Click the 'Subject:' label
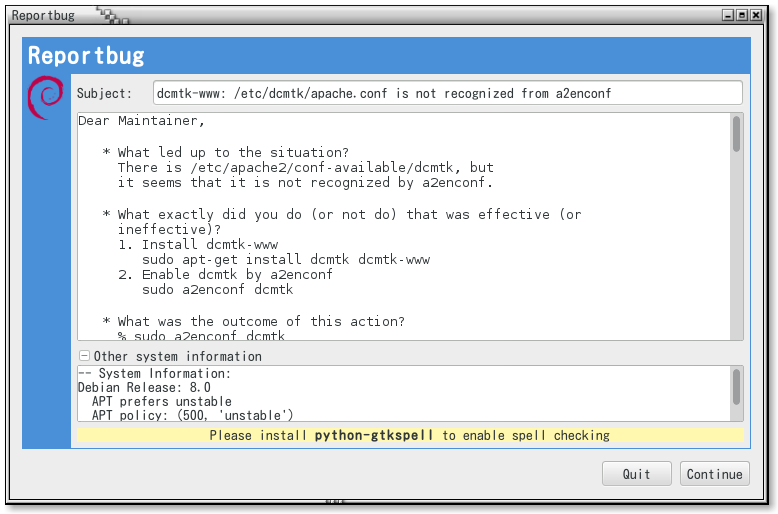Screen dimensions: 778x514 coord(104,93)
